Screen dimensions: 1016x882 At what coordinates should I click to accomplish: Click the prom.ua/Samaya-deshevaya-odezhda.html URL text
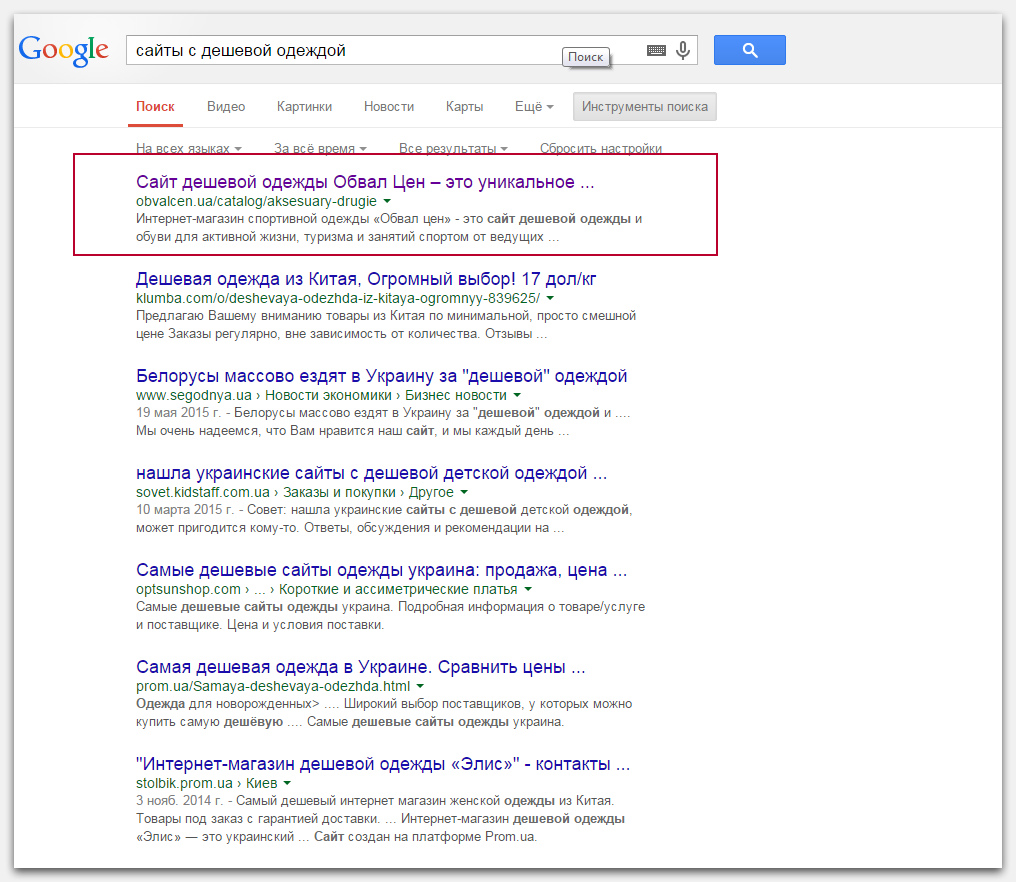(273, 686)
